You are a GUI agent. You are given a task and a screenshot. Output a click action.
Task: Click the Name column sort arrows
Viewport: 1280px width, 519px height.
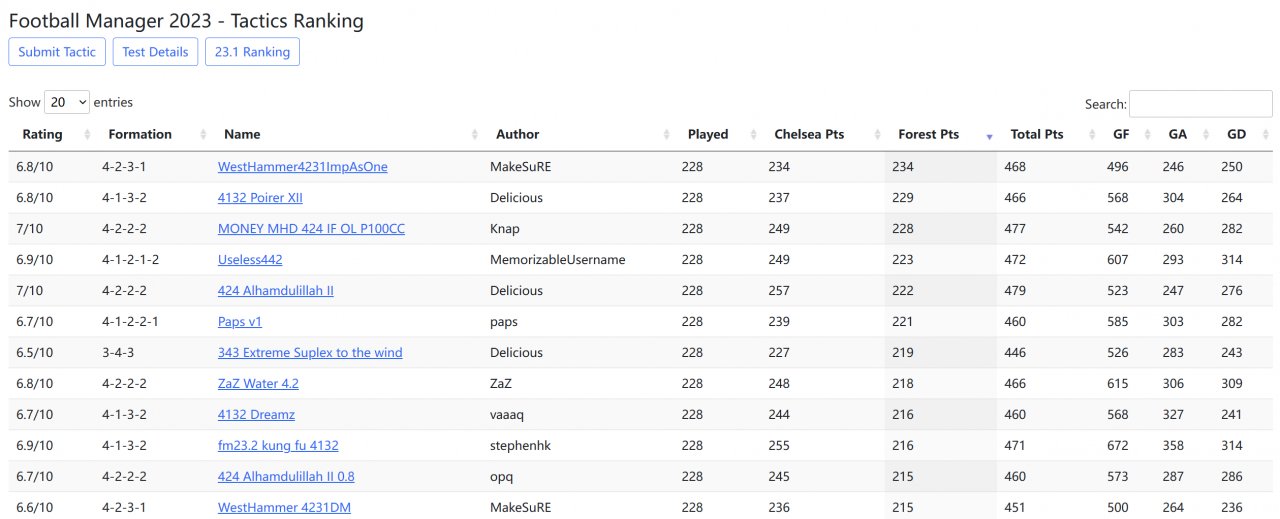pos(474,135)
